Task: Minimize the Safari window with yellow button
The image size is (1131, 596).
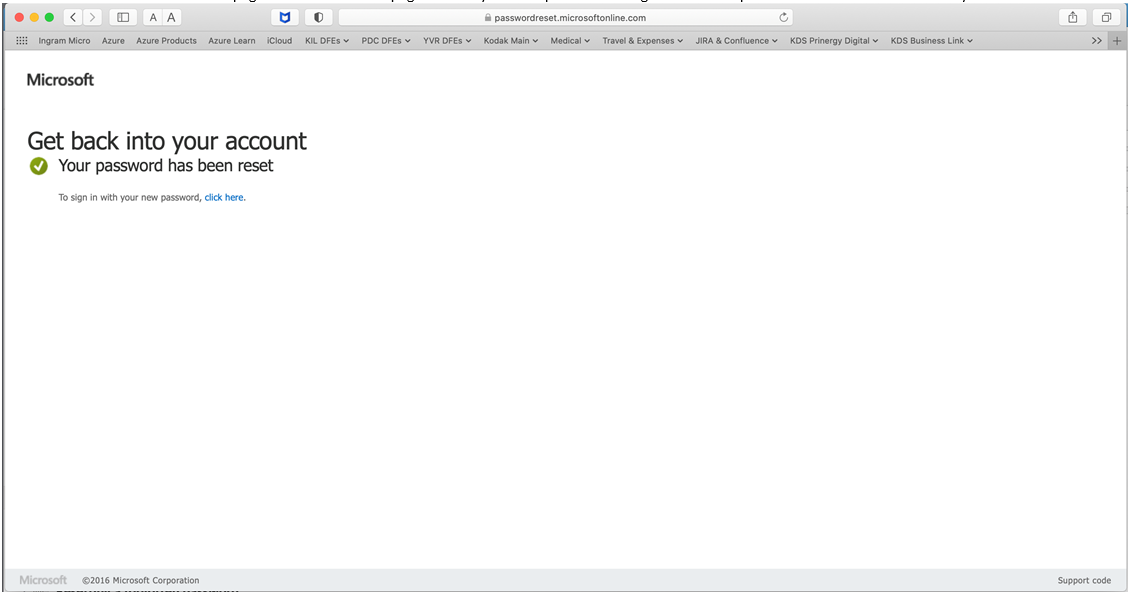Action: coord(34,17)
